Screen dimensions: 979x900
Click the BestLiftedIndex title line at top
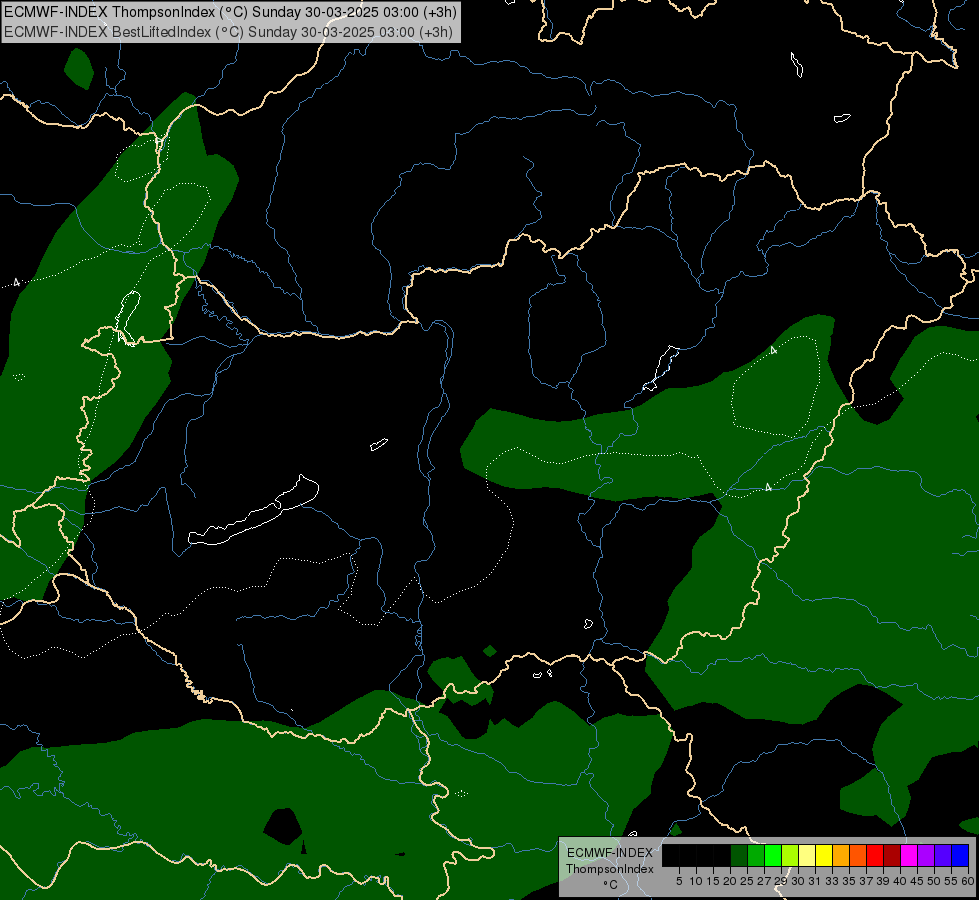coord(229,32)
